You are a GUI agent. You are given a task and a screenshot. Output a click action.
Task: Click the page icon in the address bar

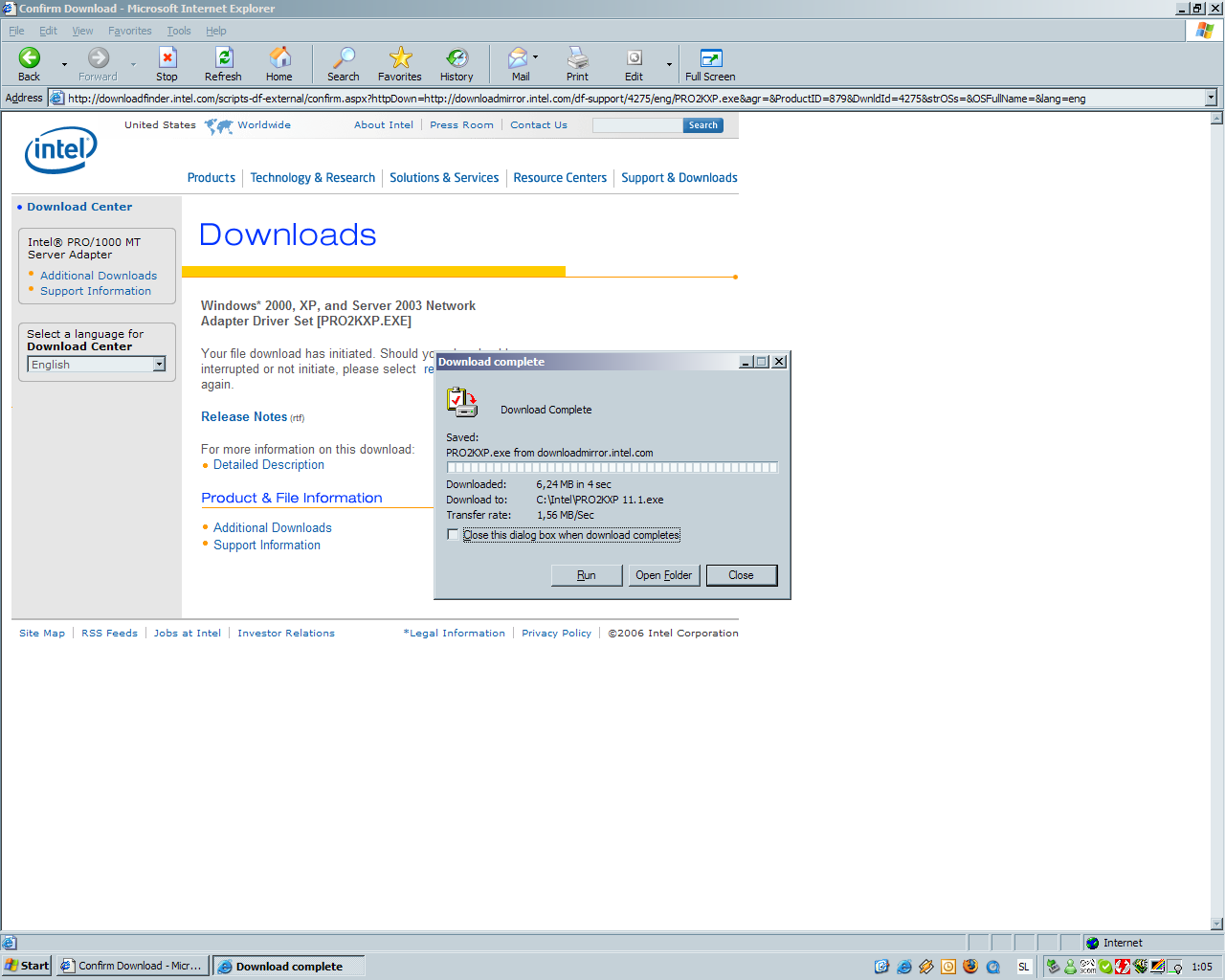pos(56,98)
